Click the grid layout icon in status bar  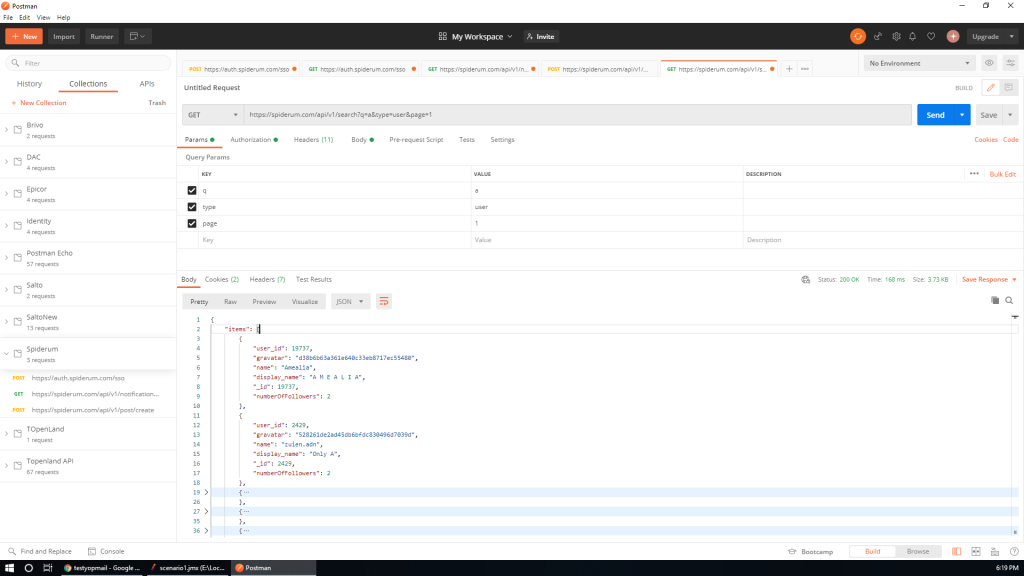click(x=976, y=552)
